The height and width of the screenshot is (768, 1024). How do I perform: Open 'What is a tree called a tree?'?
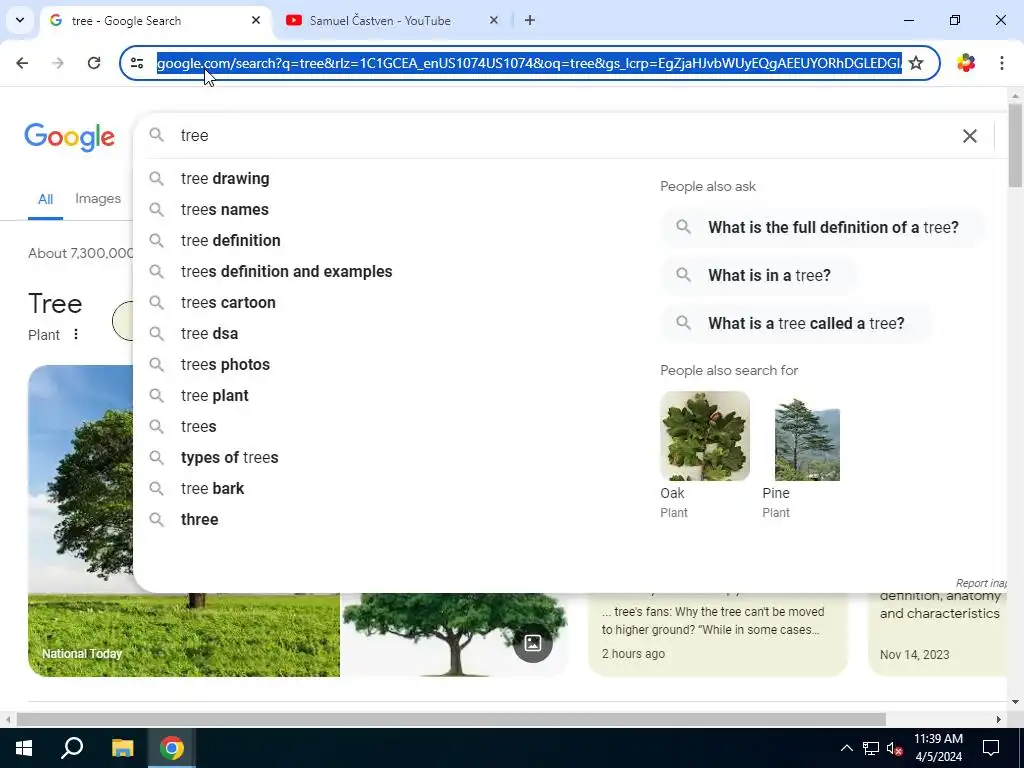pos(796,323)
